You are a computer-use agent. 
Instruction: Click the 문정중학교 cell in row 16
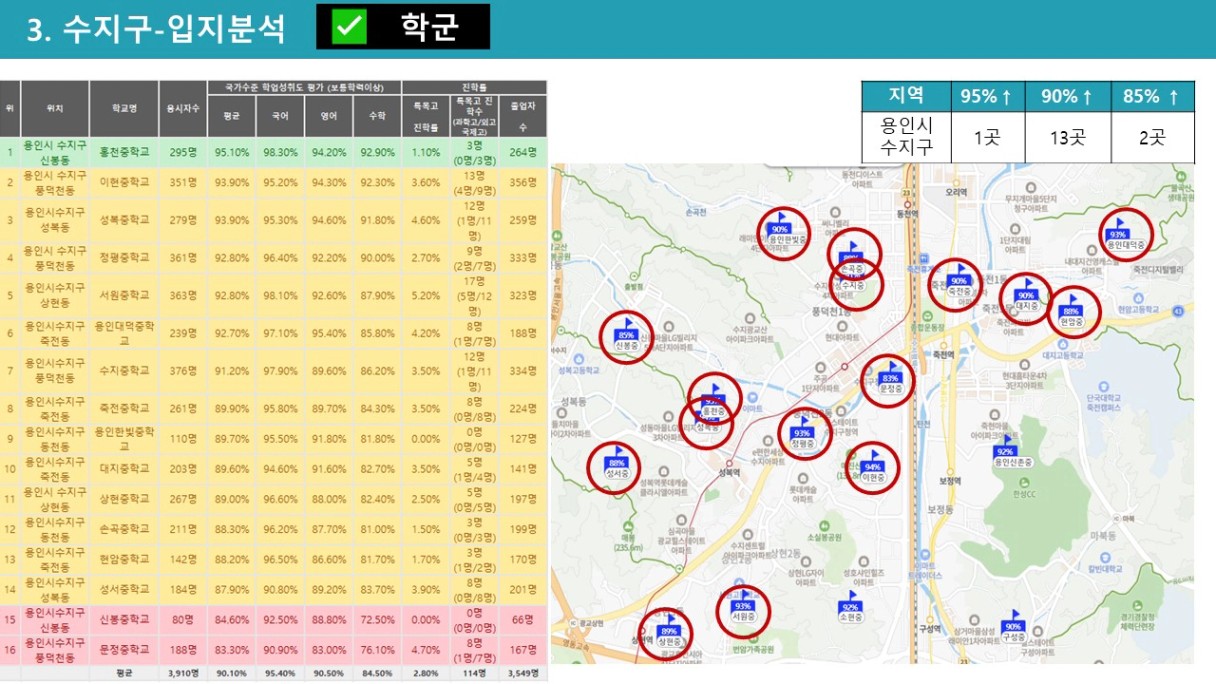(x=124, y=650)
